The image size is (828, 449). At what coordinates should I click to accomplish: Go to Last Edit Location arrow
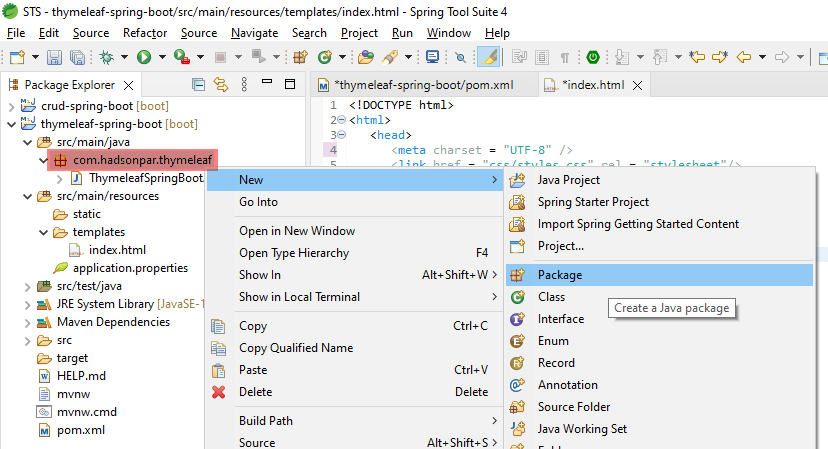click(x=697, y=57)
